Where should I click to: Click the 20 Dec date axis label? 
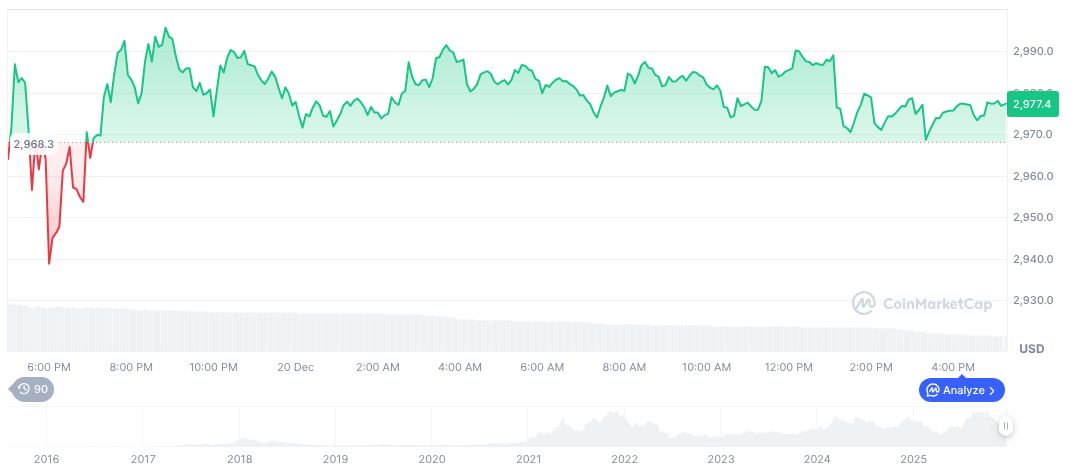[x=295, y=367]
